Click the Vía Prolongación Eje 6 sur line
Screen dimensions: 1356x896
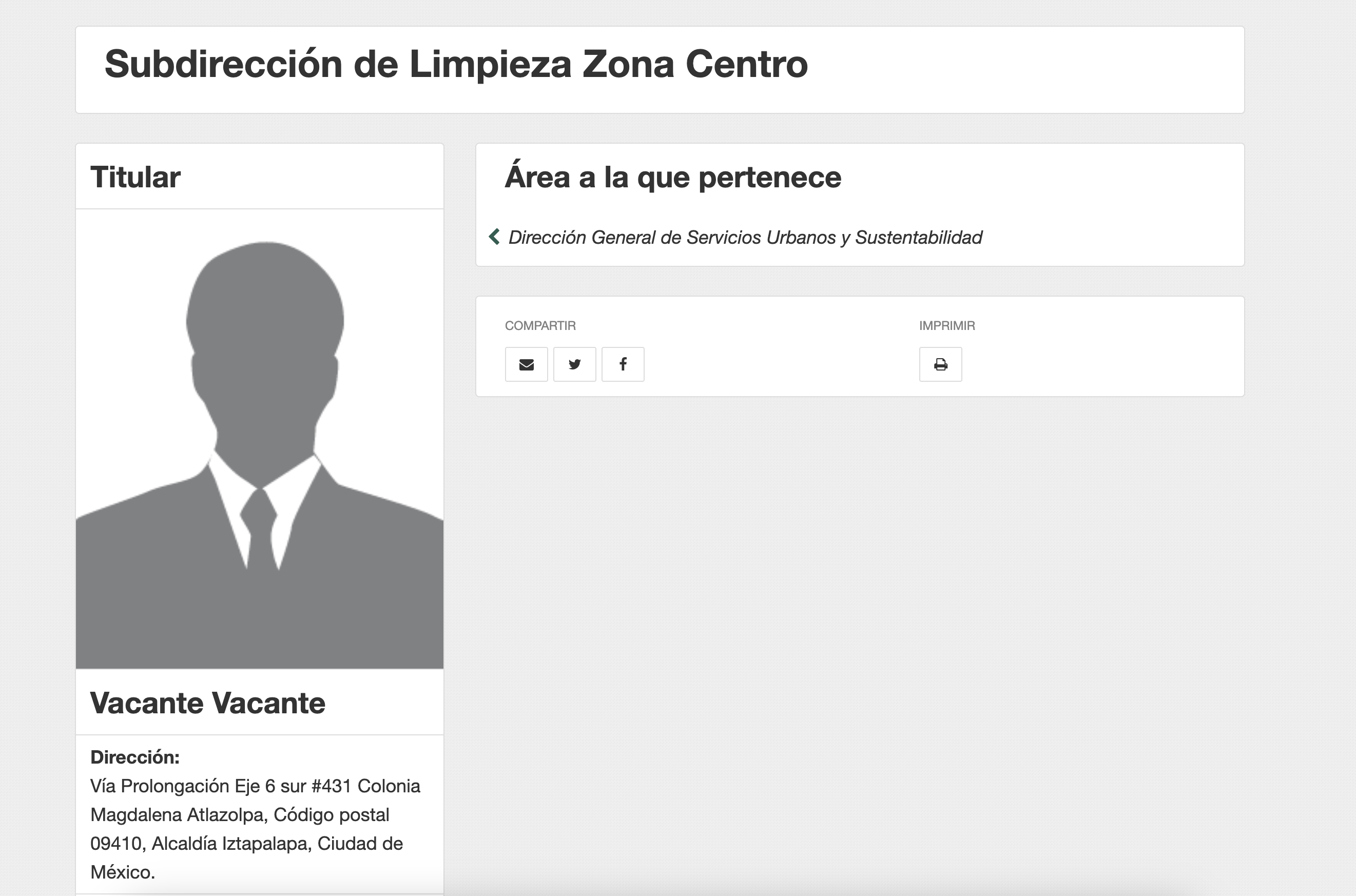[255, 786]
